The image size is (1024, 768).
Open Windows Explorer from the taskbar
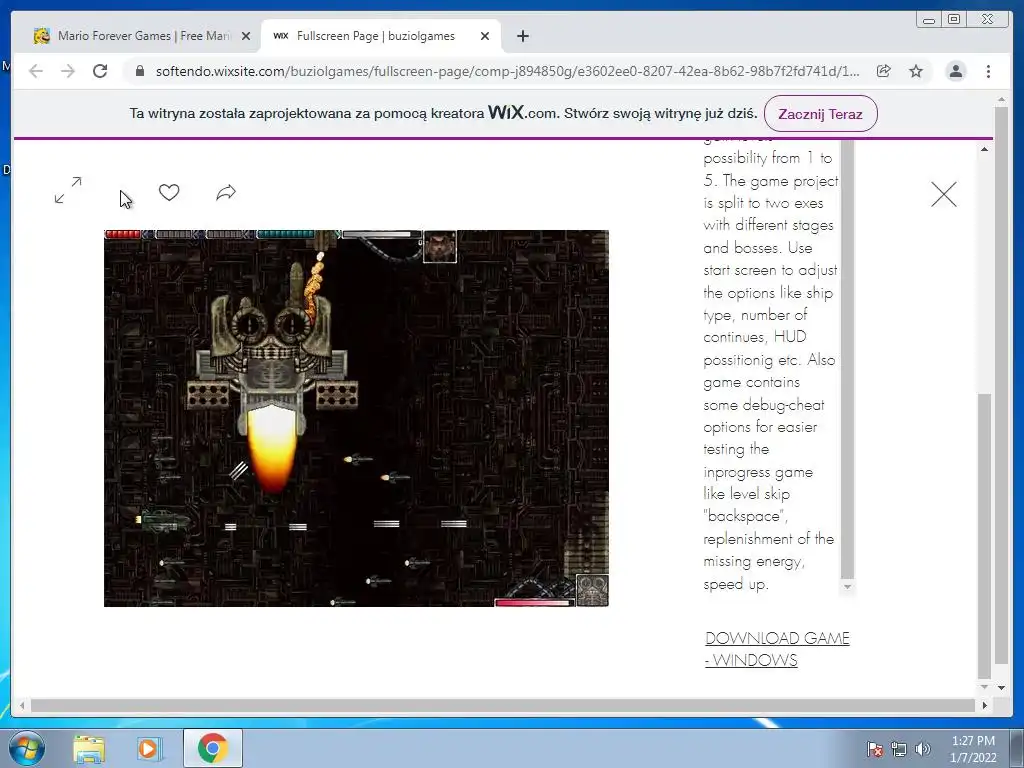(89, 748)
